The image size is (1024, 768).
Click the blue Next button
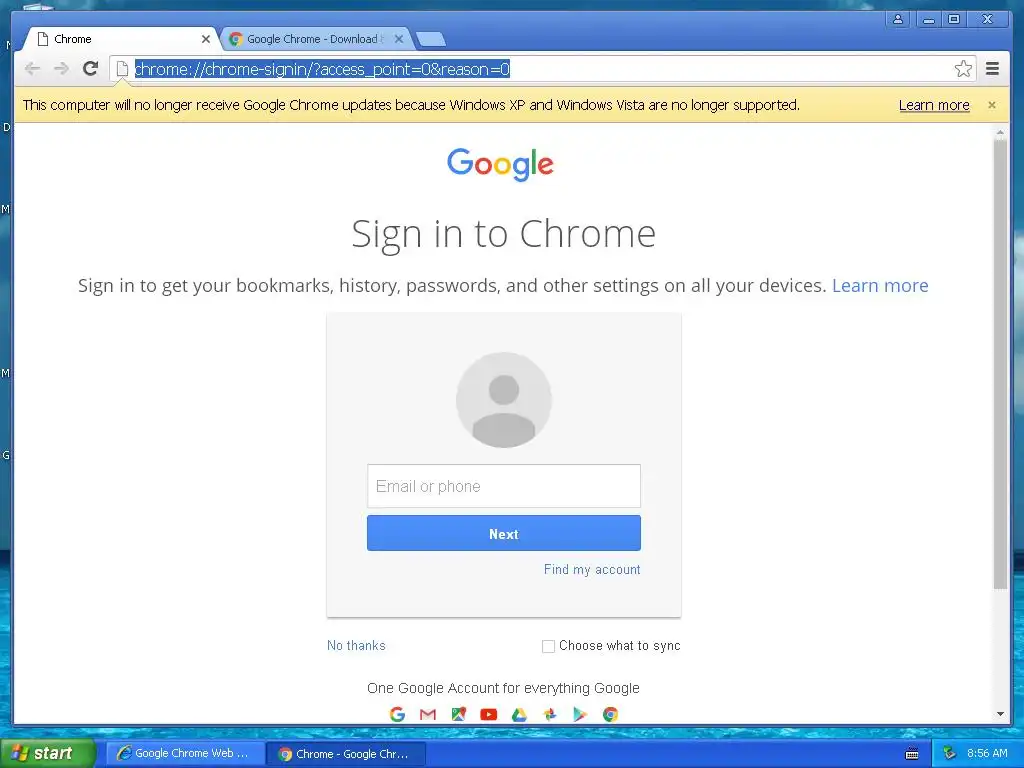[504, 533]
